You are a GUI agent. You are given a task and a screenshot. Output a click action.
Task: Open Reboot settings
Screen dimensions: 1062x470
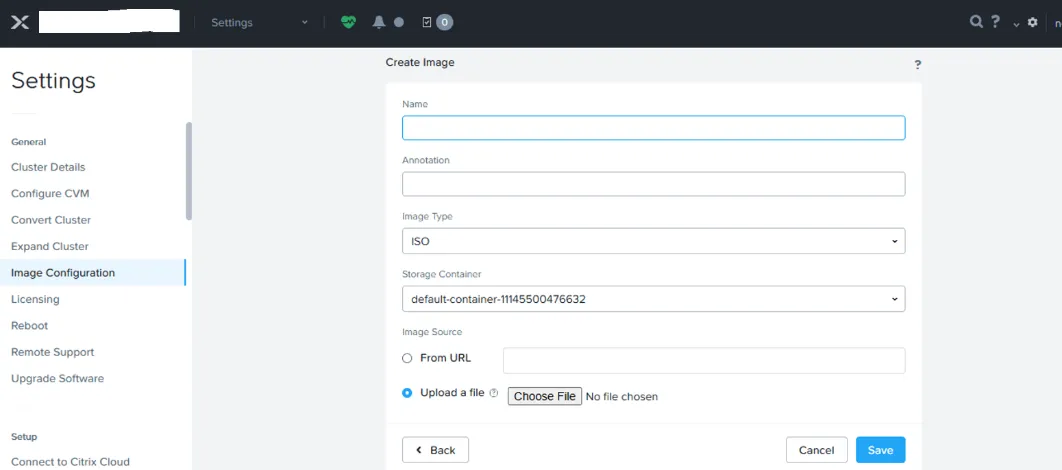30,326
